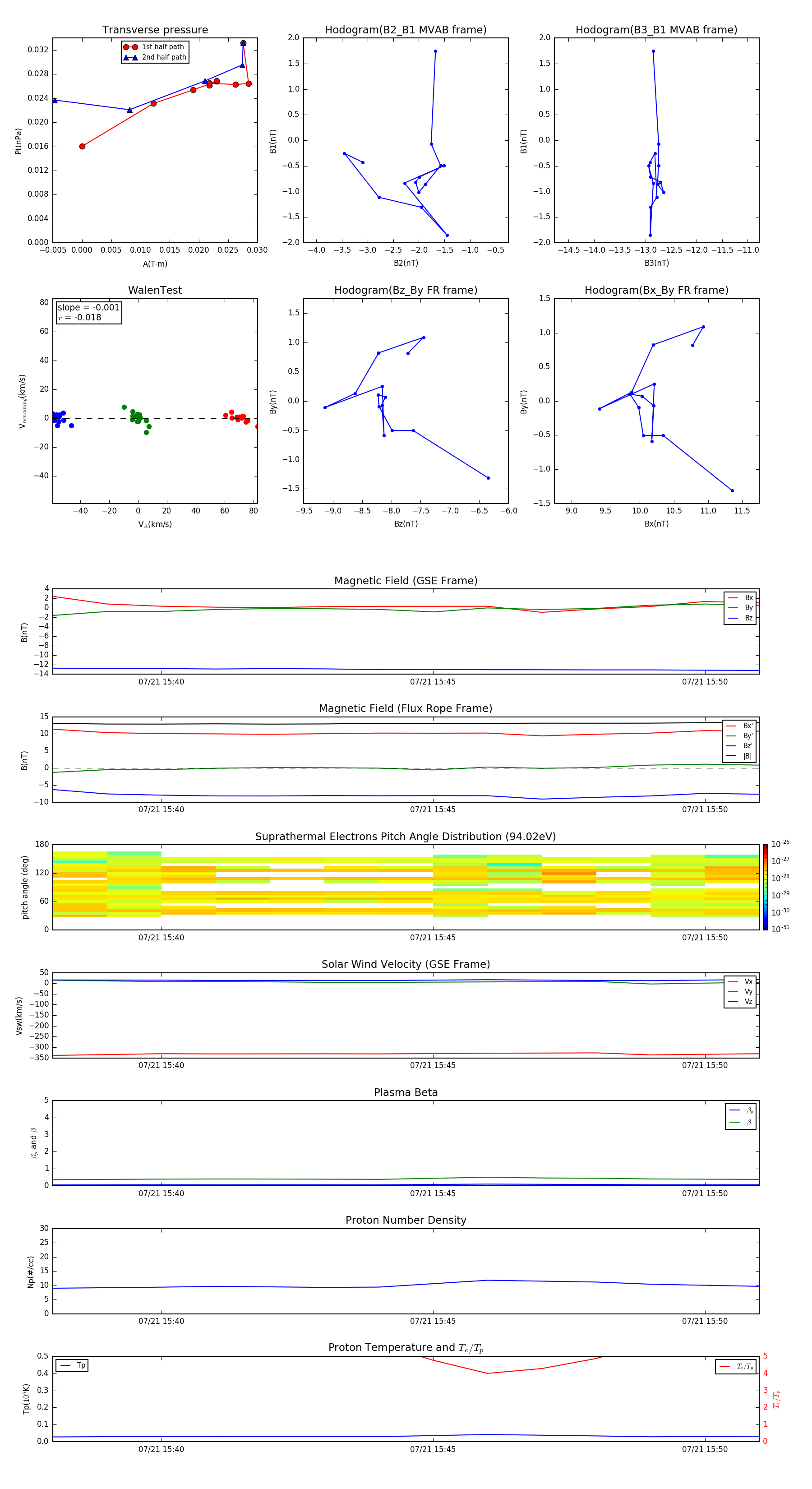Click the "Transverse pressure" plot title
812x1489 pixels.
[155, 30]
